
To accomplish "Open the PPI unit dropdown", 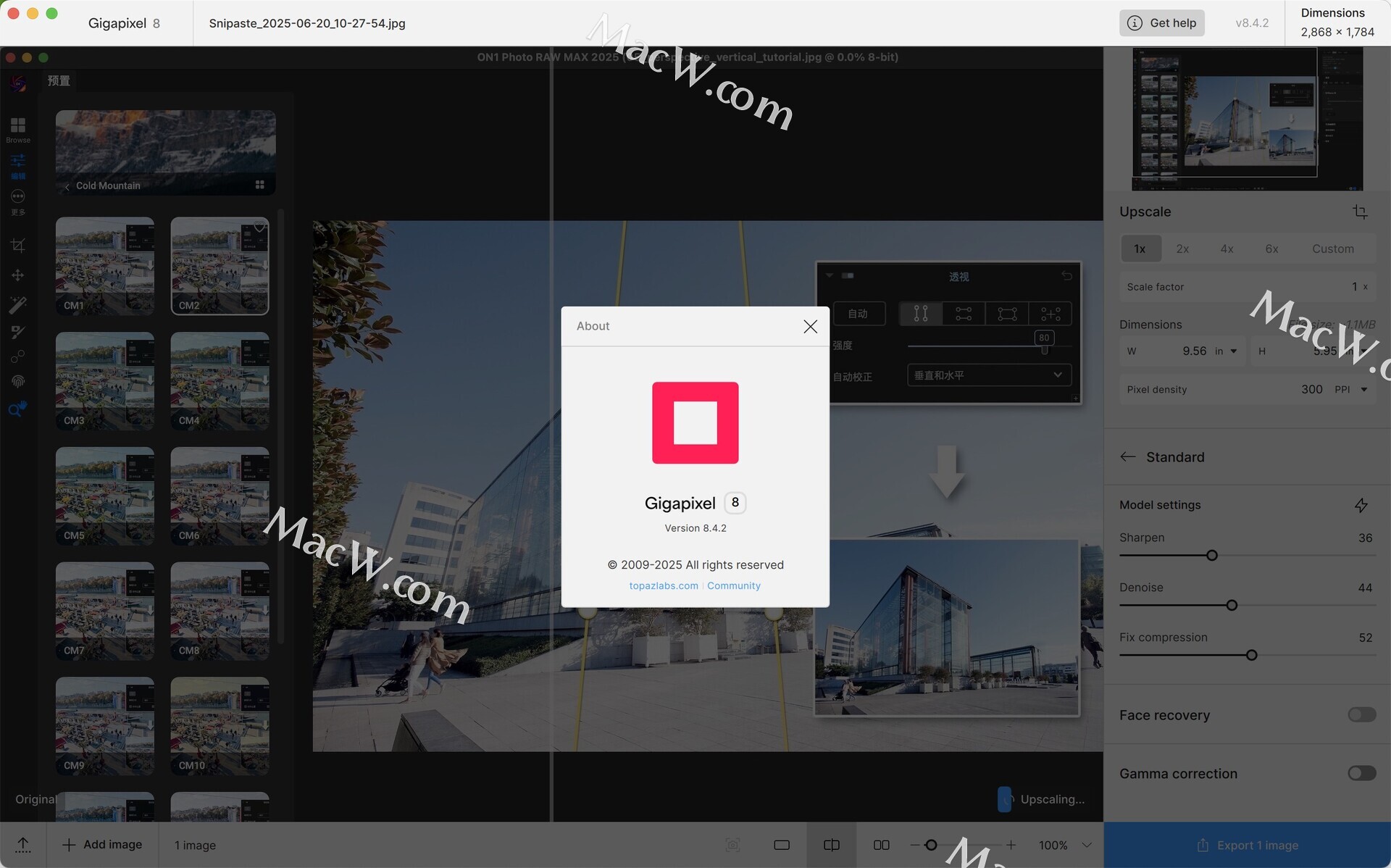I will pos(1352,389).
